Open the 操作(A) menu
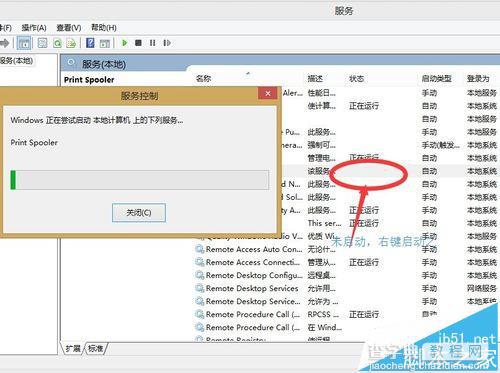500x373 pixels. point(34,28)
